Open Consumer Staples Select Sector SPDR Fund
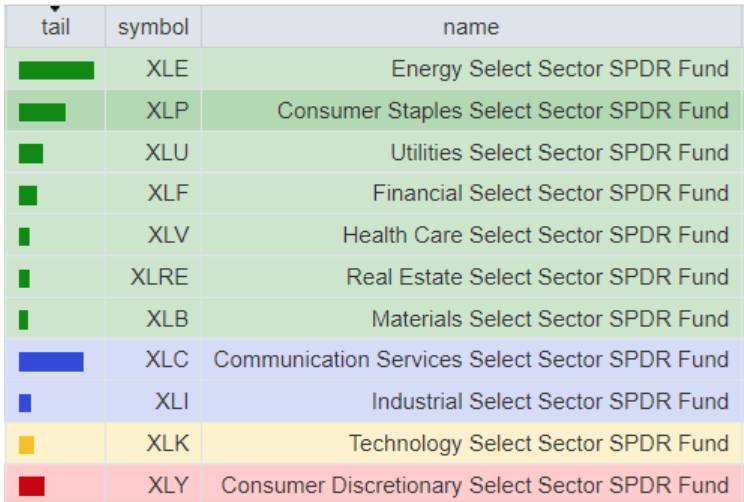This screenshot has width=744, height=502. point(503,111)
